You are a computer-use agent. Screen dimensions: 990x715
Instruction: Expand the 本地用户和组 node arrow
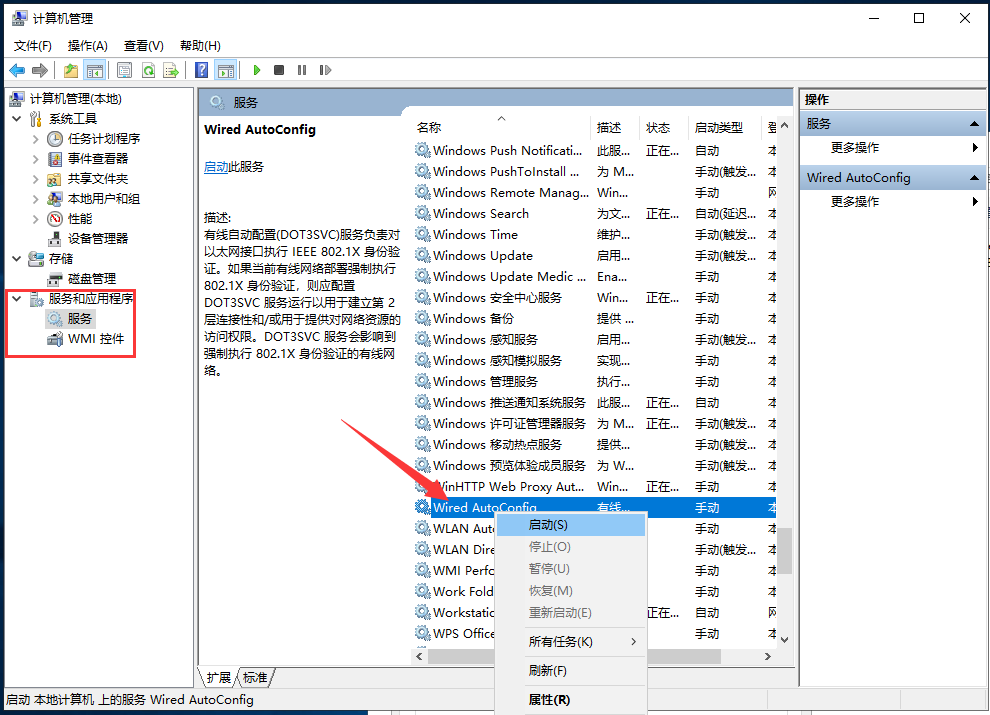(36, 199)
